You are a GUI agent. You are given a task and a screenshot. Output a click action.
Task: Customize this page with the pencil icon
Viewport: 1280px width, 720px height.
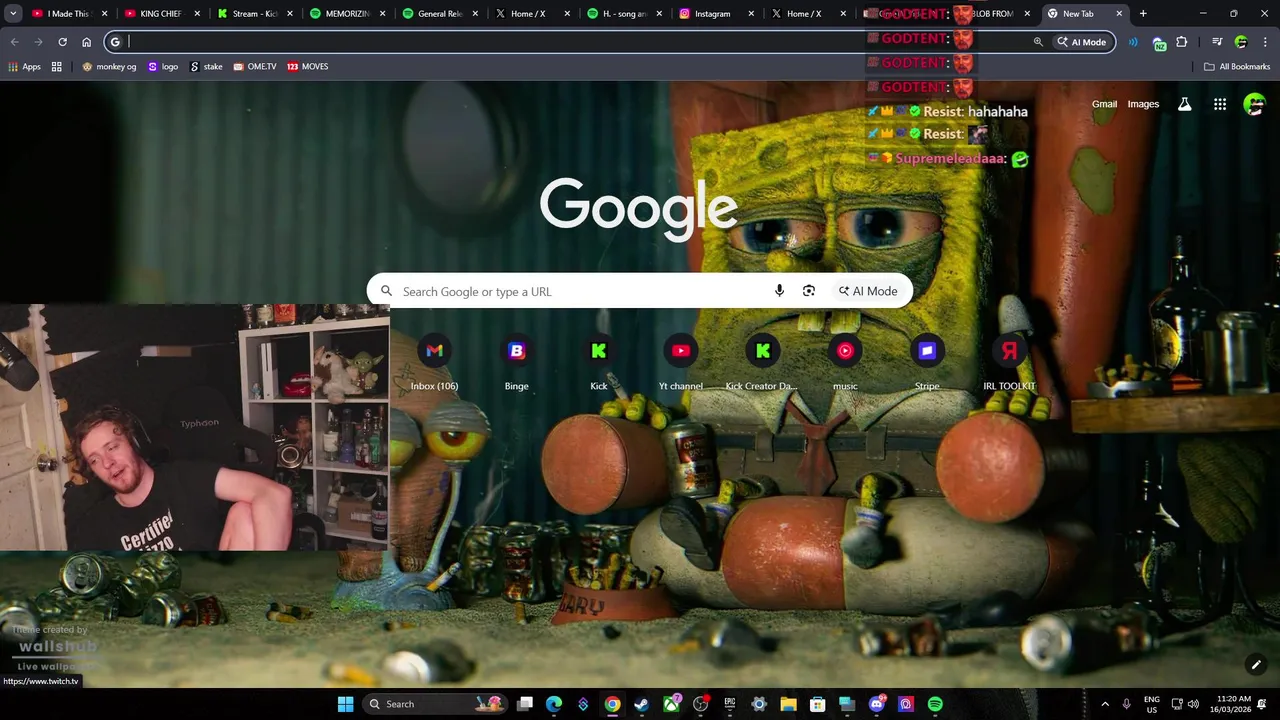1256,664
